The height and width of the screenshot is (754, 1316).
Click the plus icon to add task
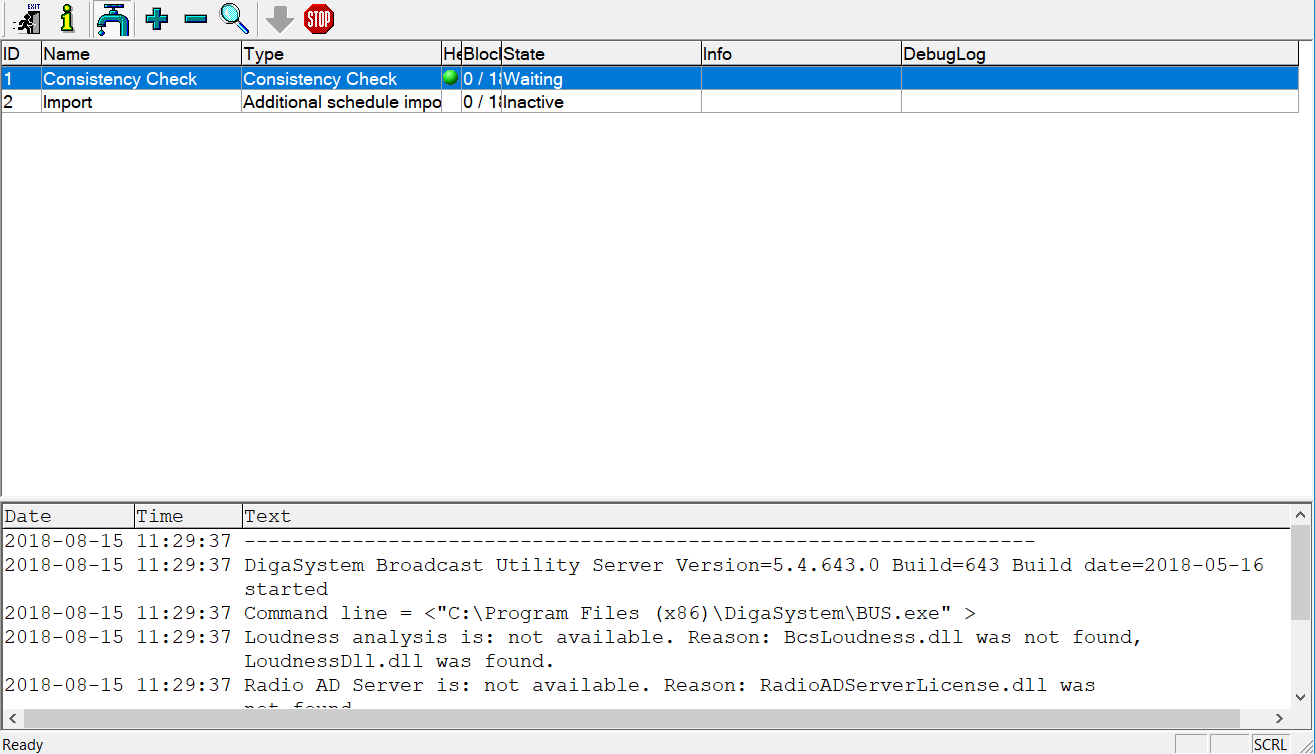(x=157, y=18)
